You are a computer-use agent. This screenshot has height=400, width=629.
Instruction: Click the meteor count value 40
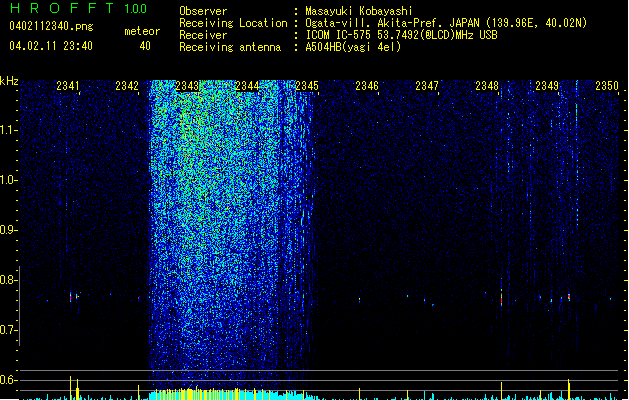click(x=145, y=46)
